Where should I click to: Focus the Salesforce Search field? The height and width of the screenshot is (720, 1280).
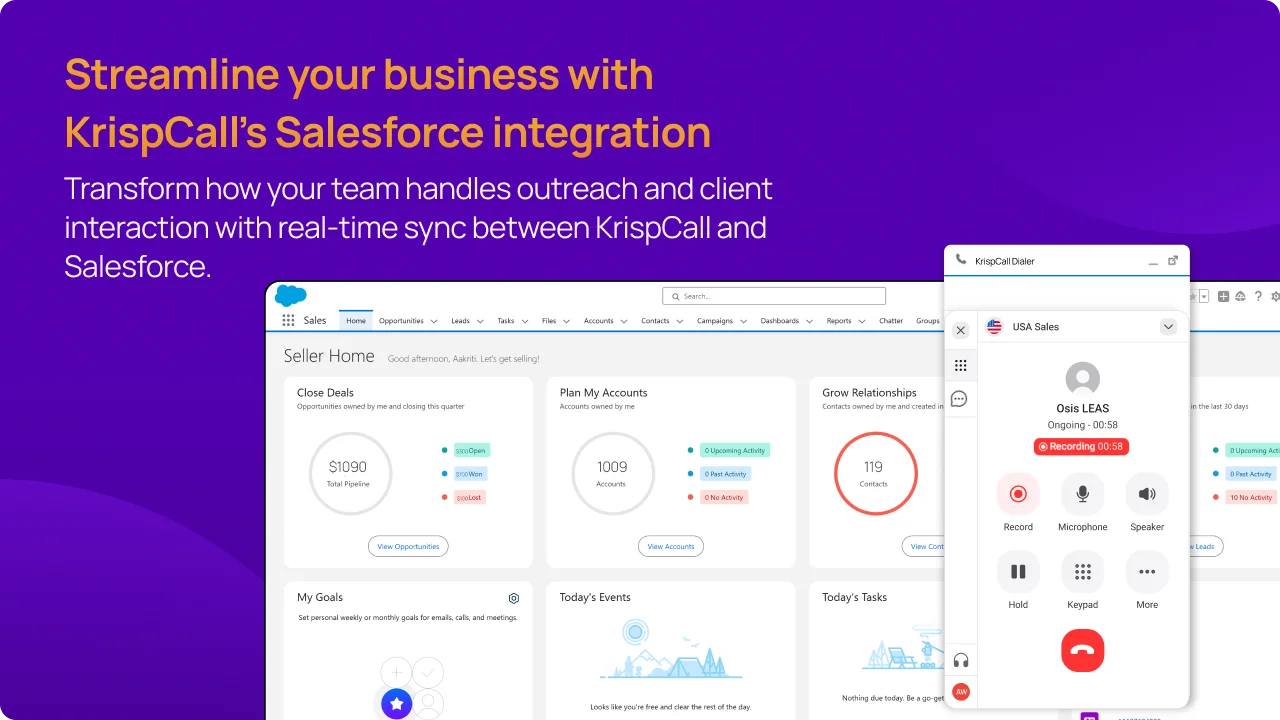(x=774, y=296)
